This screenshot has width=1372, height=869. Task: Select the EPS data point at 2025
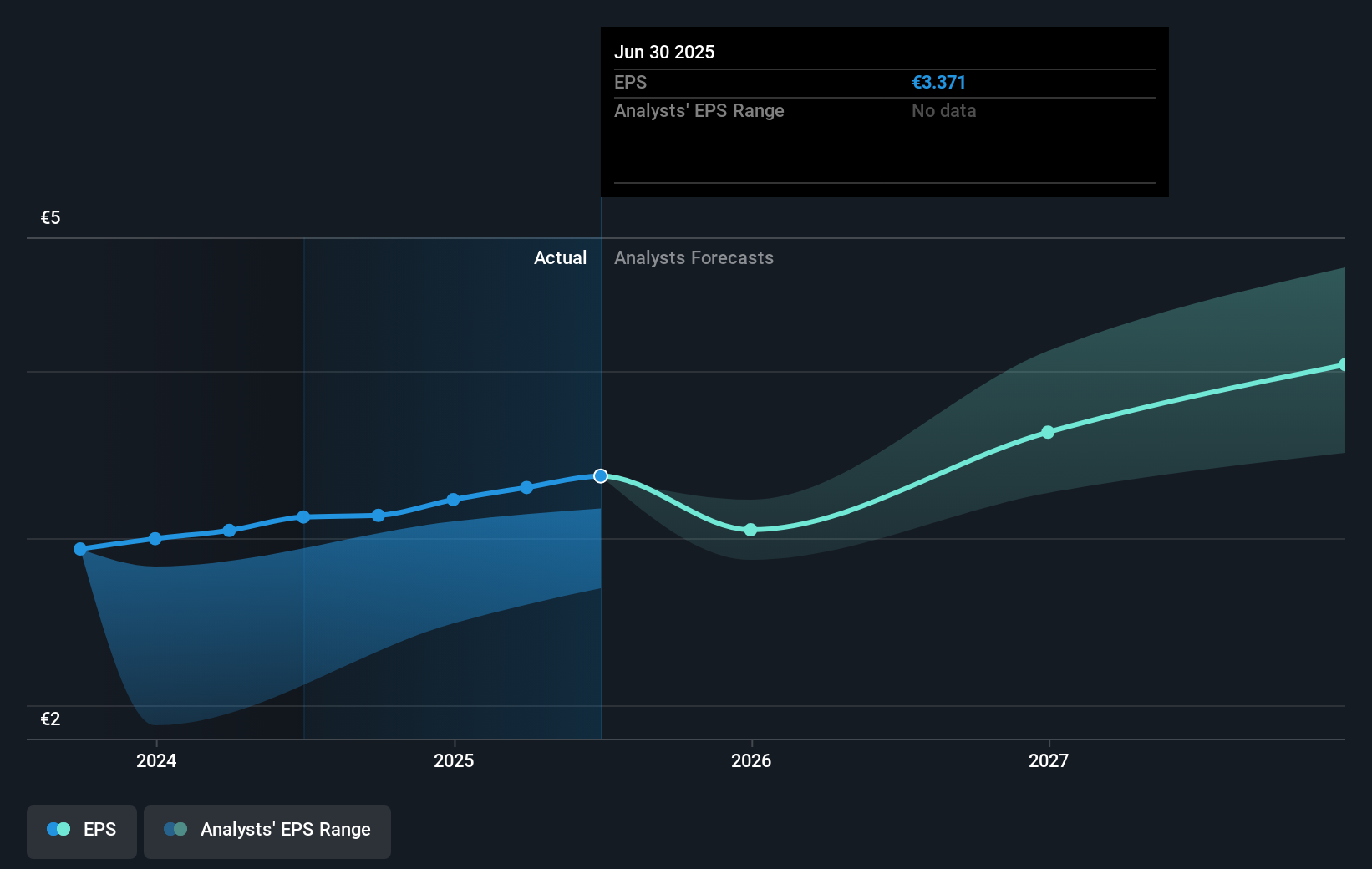[x=453, y=500]
